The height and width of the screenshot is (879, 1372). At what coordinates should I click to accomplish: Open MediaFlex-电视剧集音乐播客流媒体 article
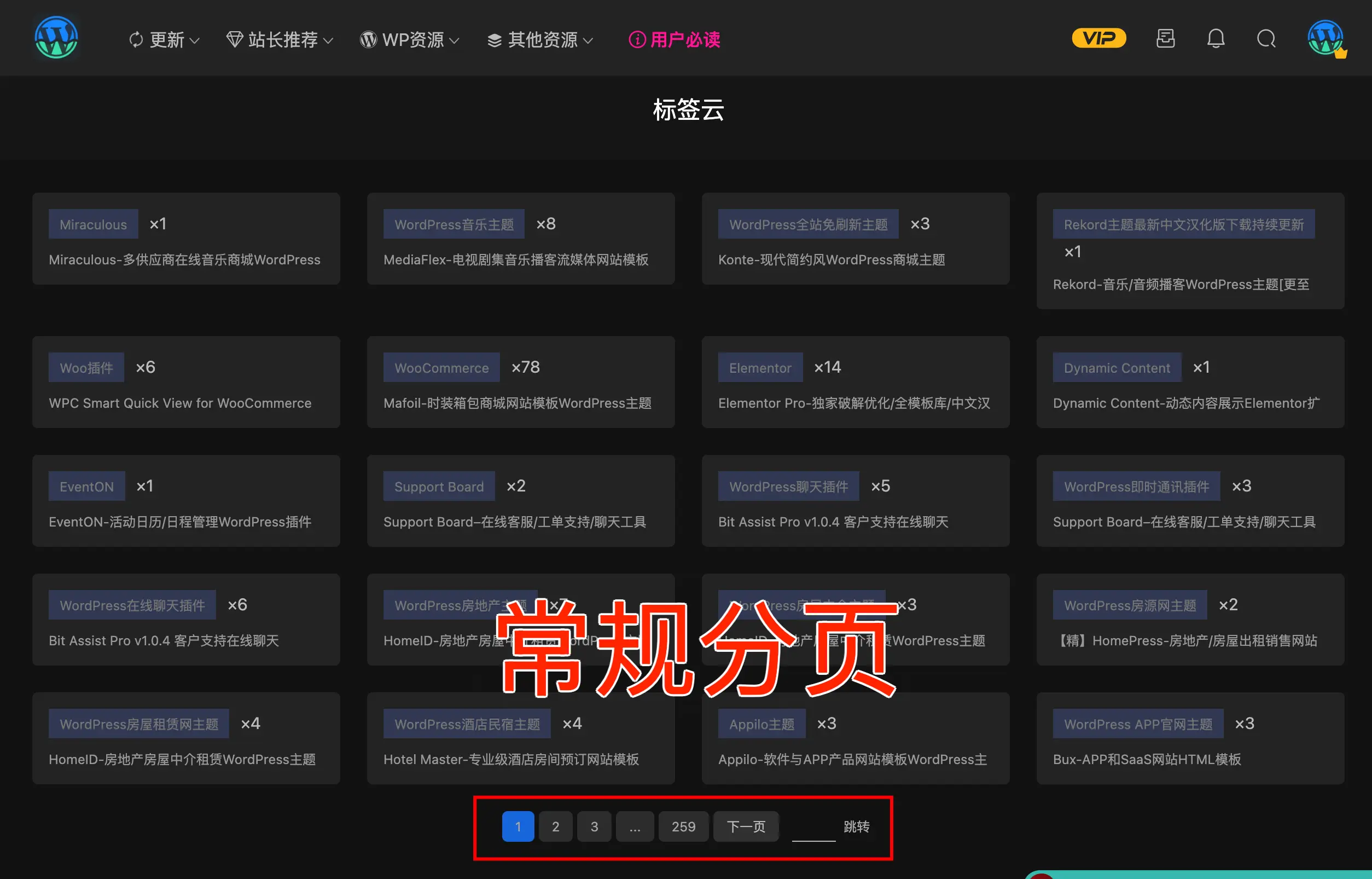[x=516, y=259]
